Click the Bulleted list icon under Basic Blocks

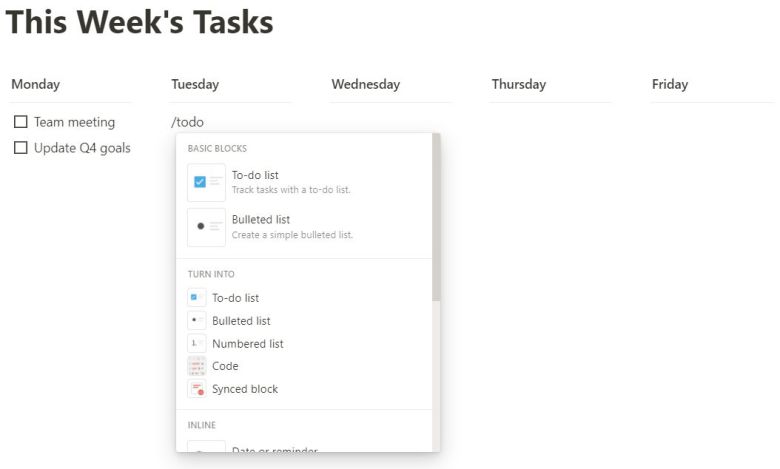coord(206,227)
